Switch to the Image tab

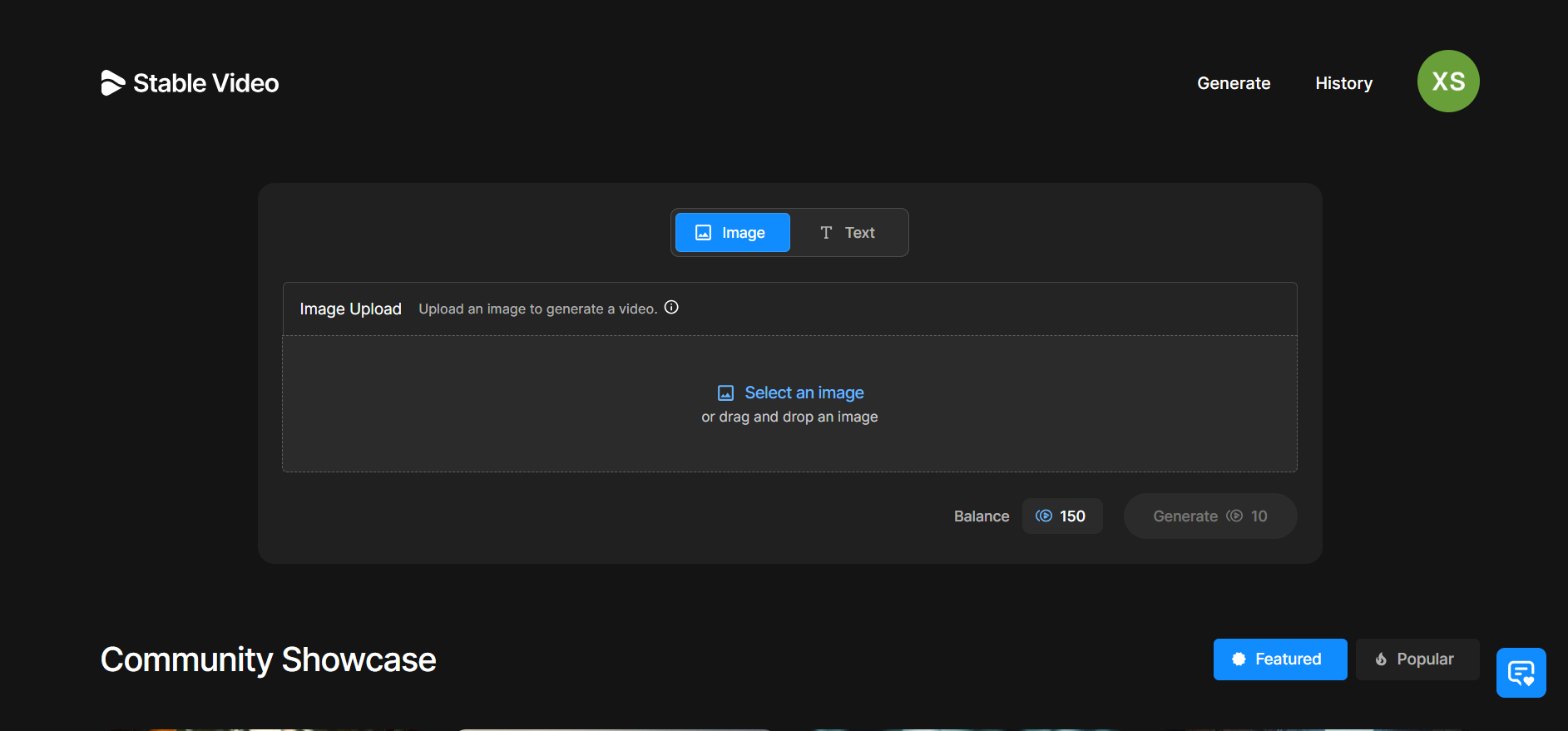[732, 232]
